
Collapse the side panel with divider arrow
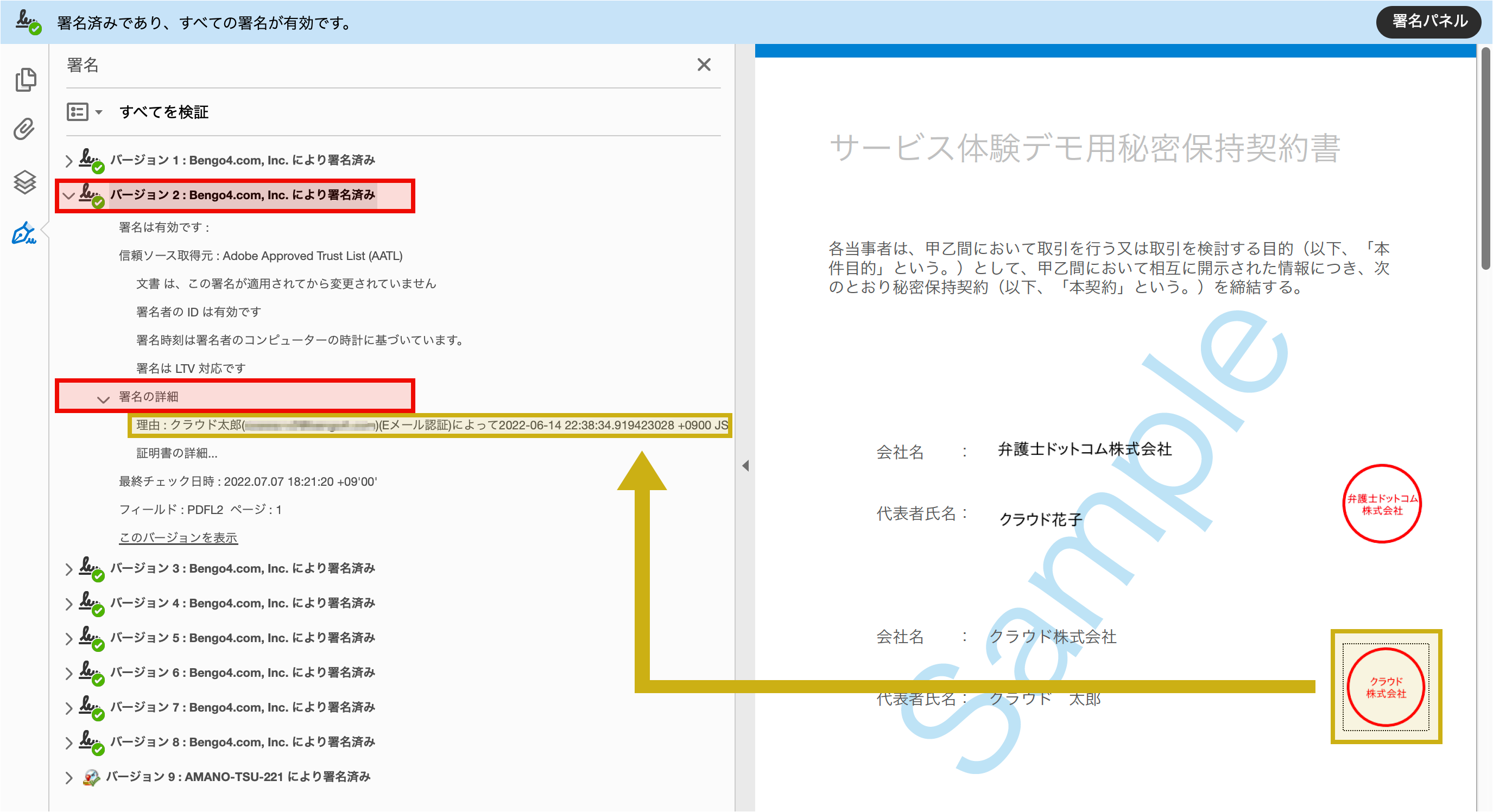pyautogui.click(x=745, y=466)
